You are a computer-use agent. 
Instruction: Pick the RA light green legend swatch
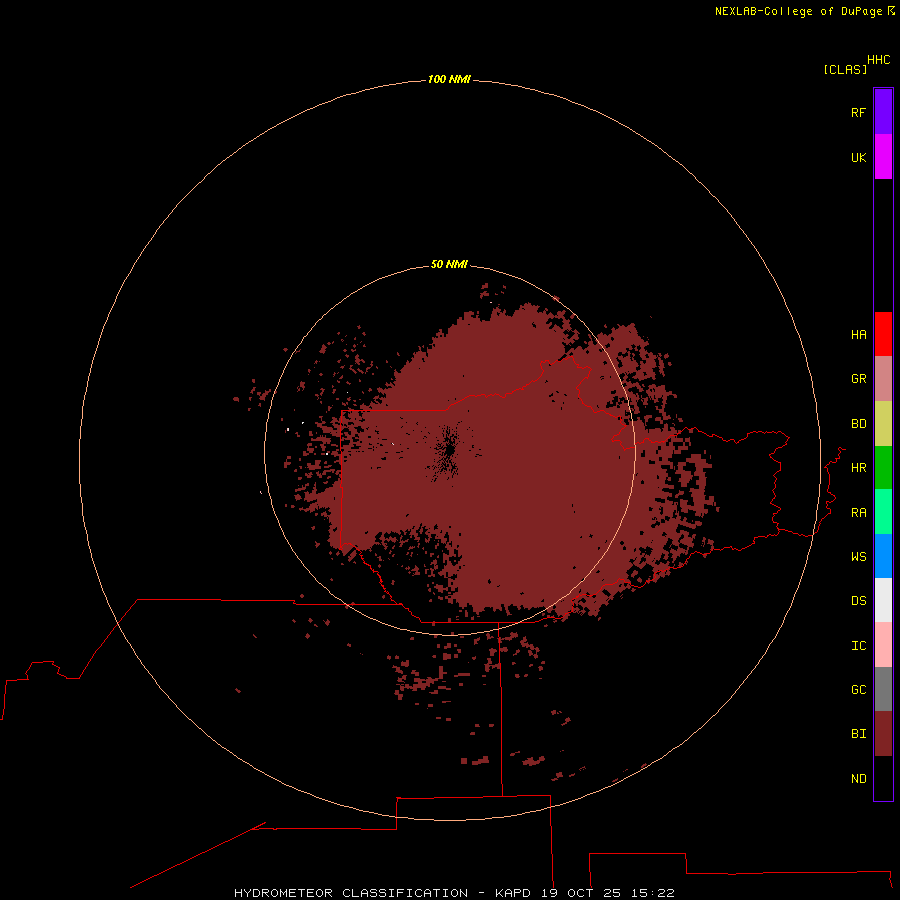point(883,512)
